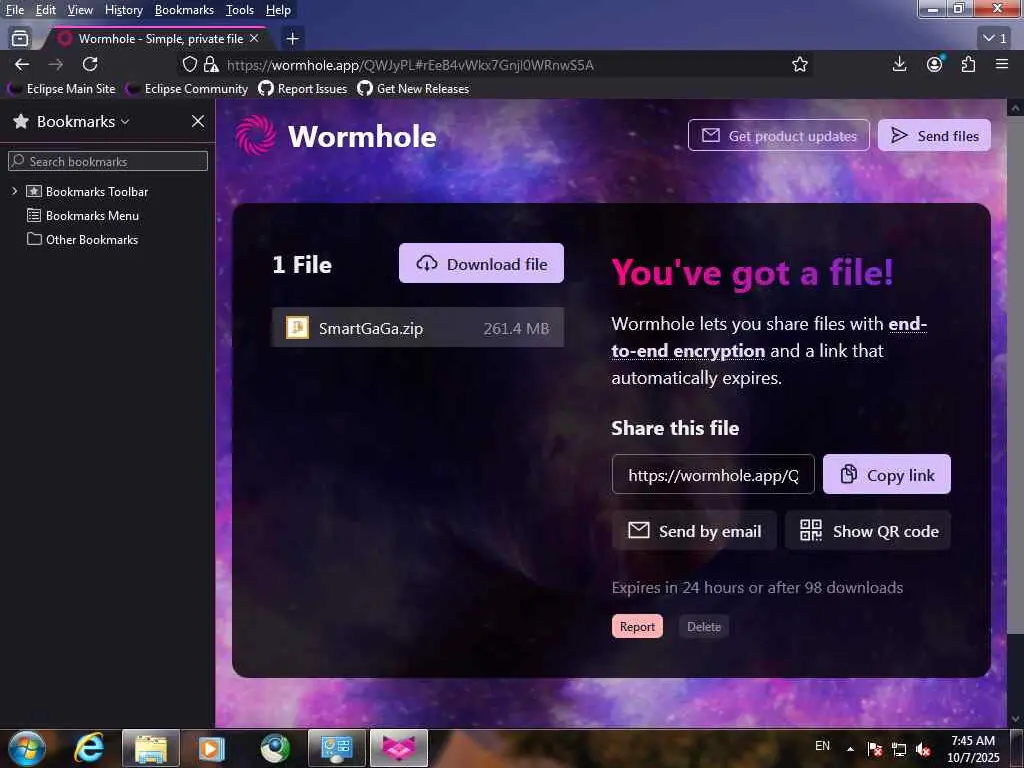Open Eclipse Community bookmark

[x=187, y=88]
